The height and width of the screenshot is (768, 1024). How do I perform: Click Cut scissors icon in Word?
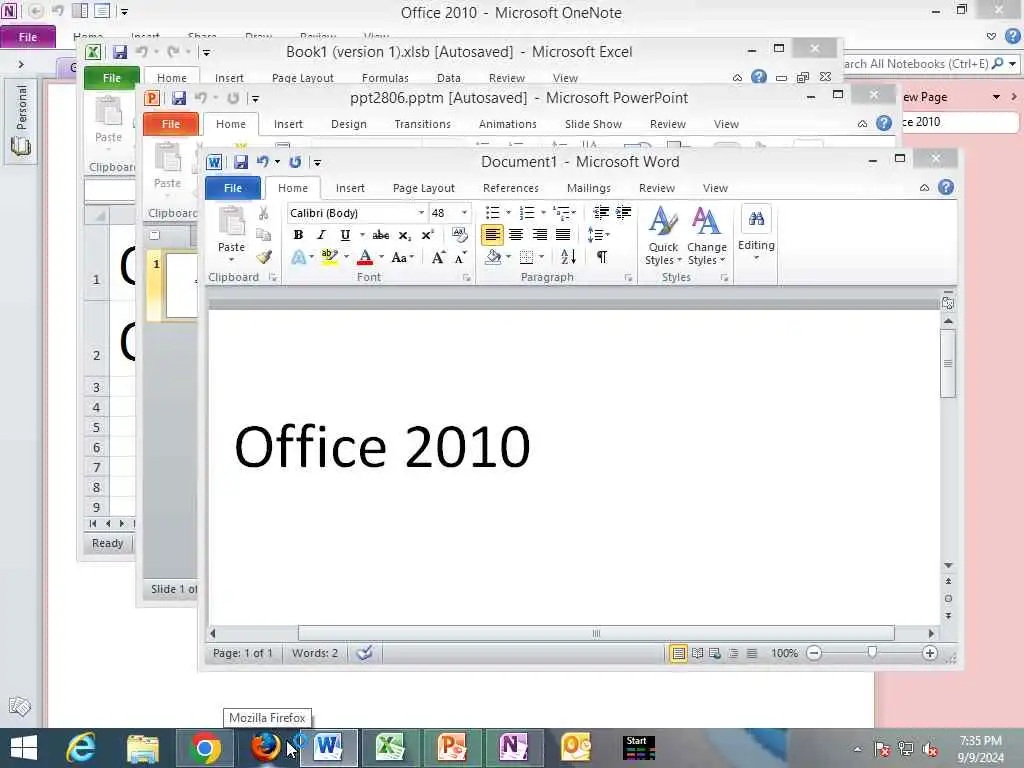pyautogui.click(x=263, y=214)
